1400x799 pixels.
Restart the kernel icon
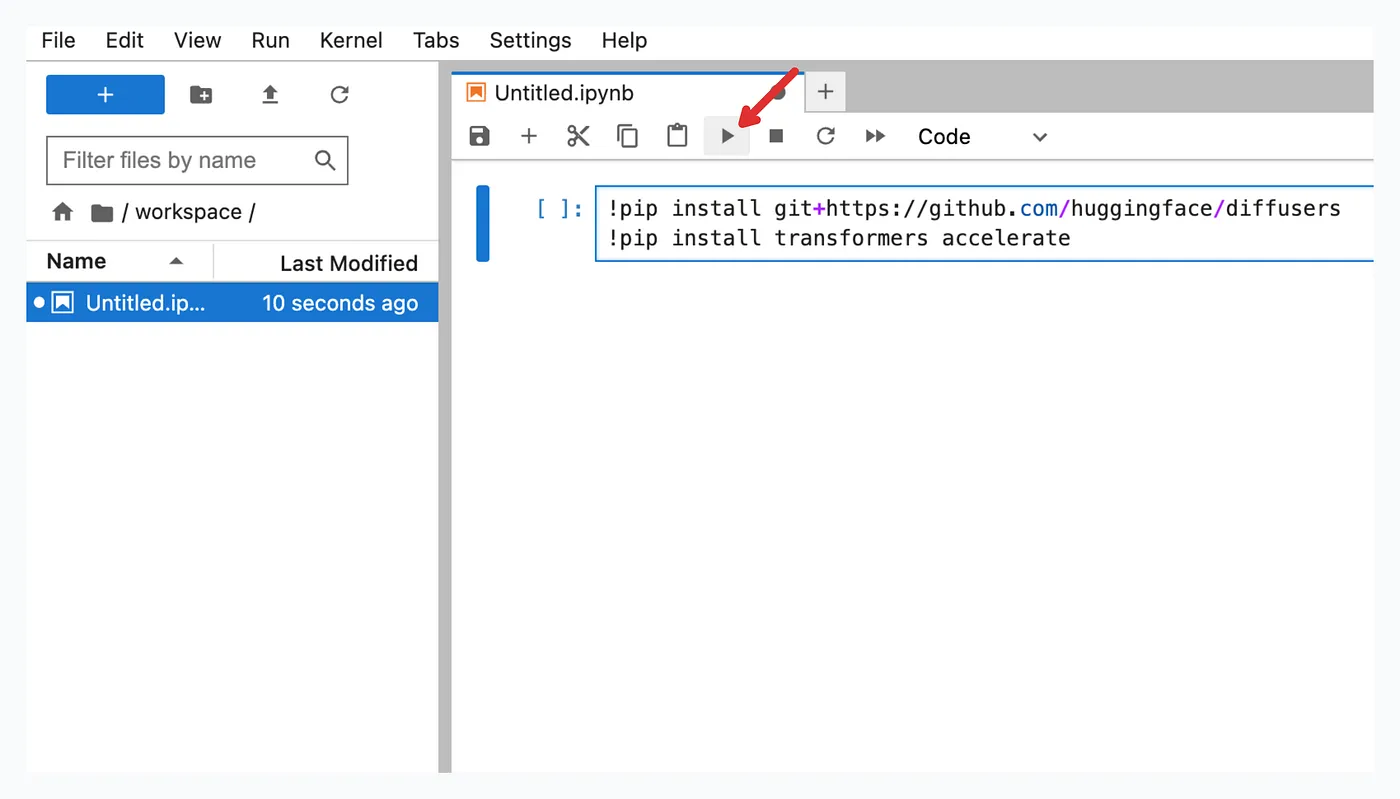[x=825, y=137]
